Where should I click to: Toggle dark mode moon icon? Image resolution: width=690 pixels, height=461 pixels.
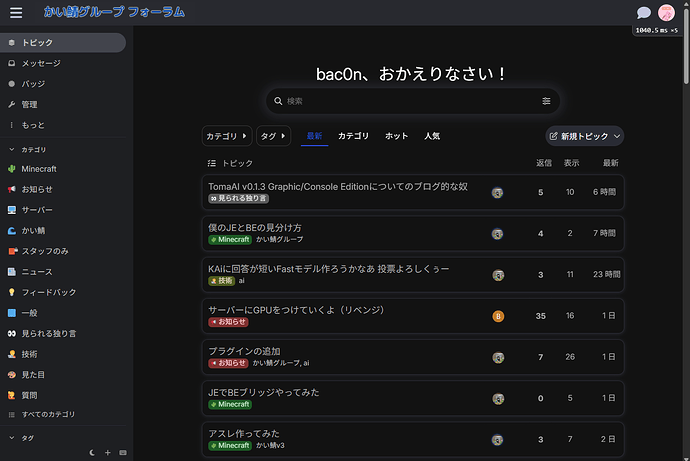[x=92, y=453]
